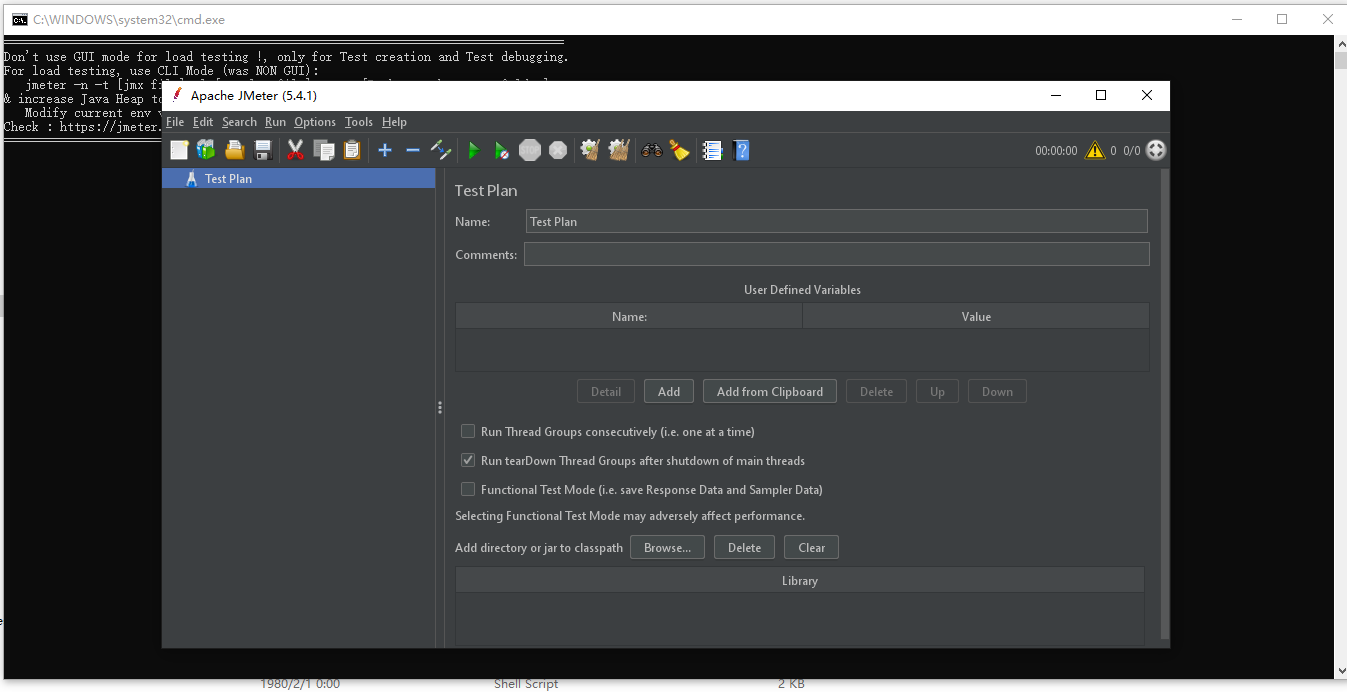
Task: Click the cmd window scroll up arrow
Action: (x=1340, y=44)
